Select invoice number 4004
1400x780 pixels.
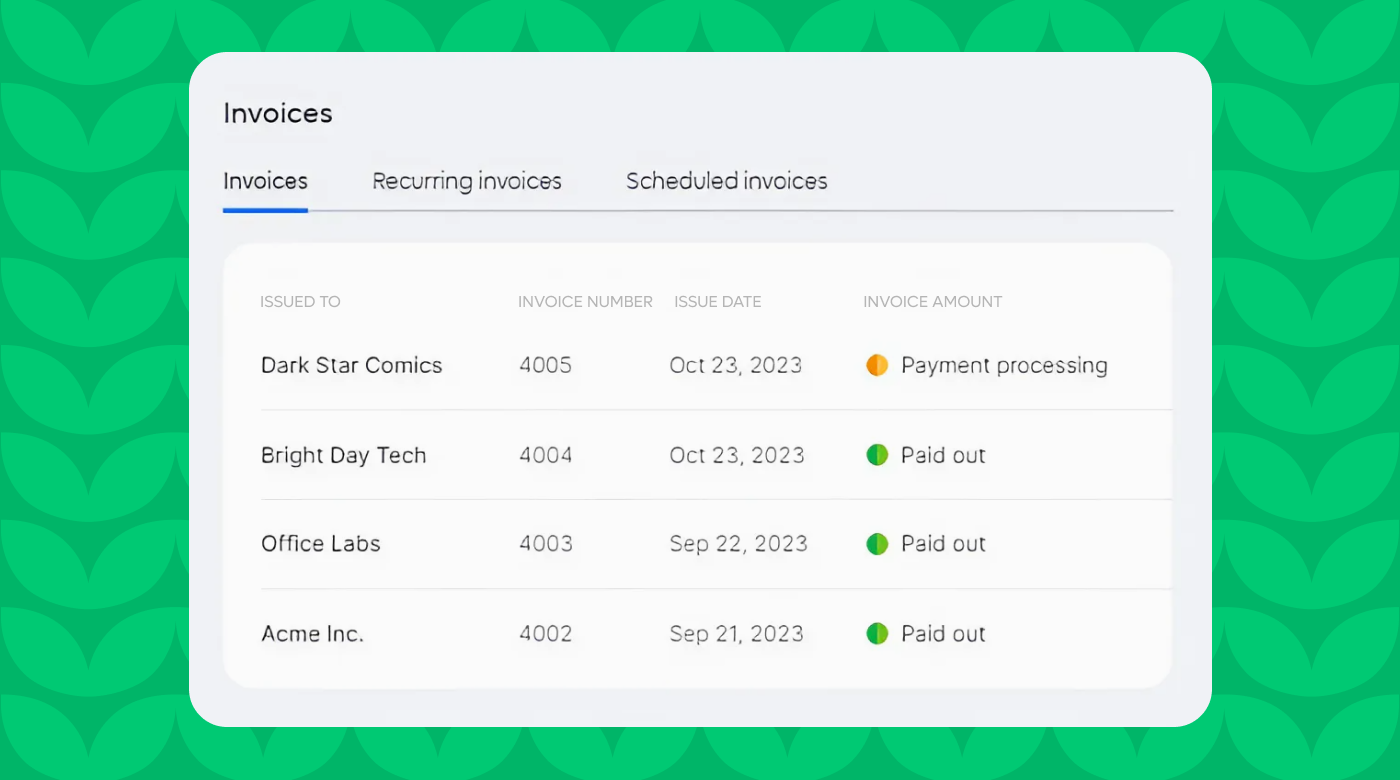pos(545,456)
